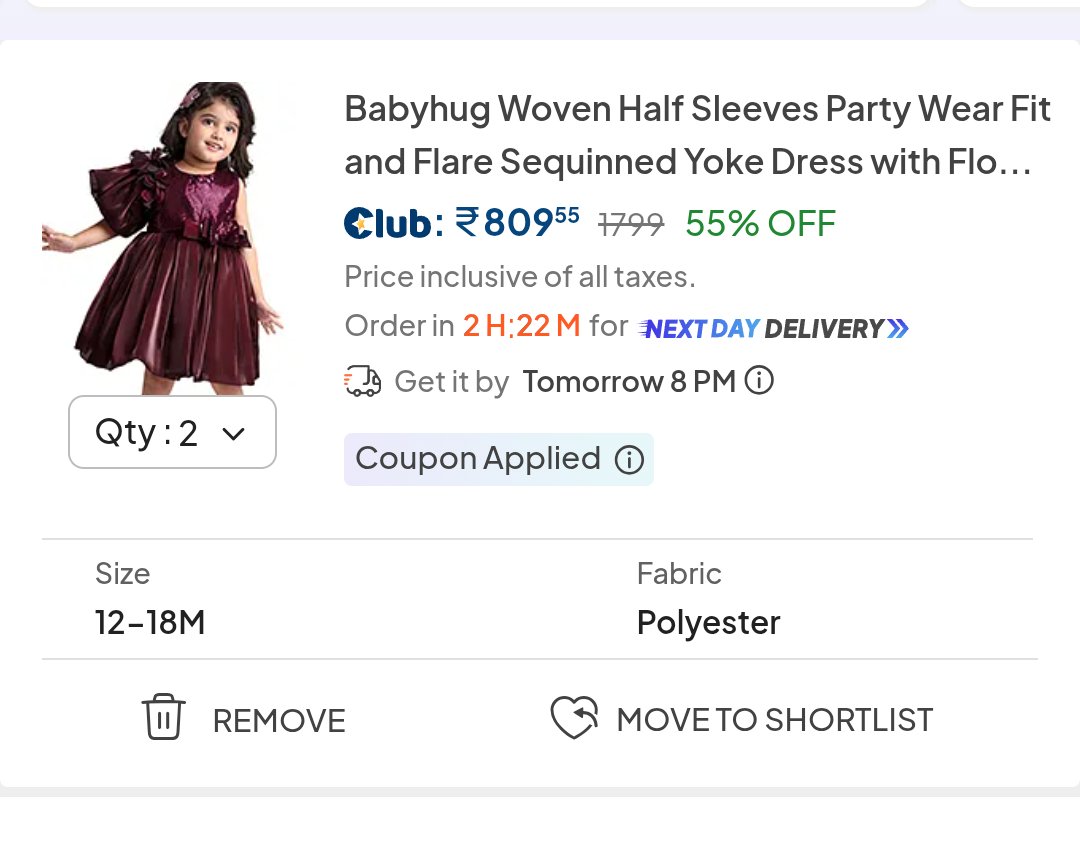Open the Qty: 2 dropdown
The height and width of the screenshot is (847, 1080).
click(172, 432)
